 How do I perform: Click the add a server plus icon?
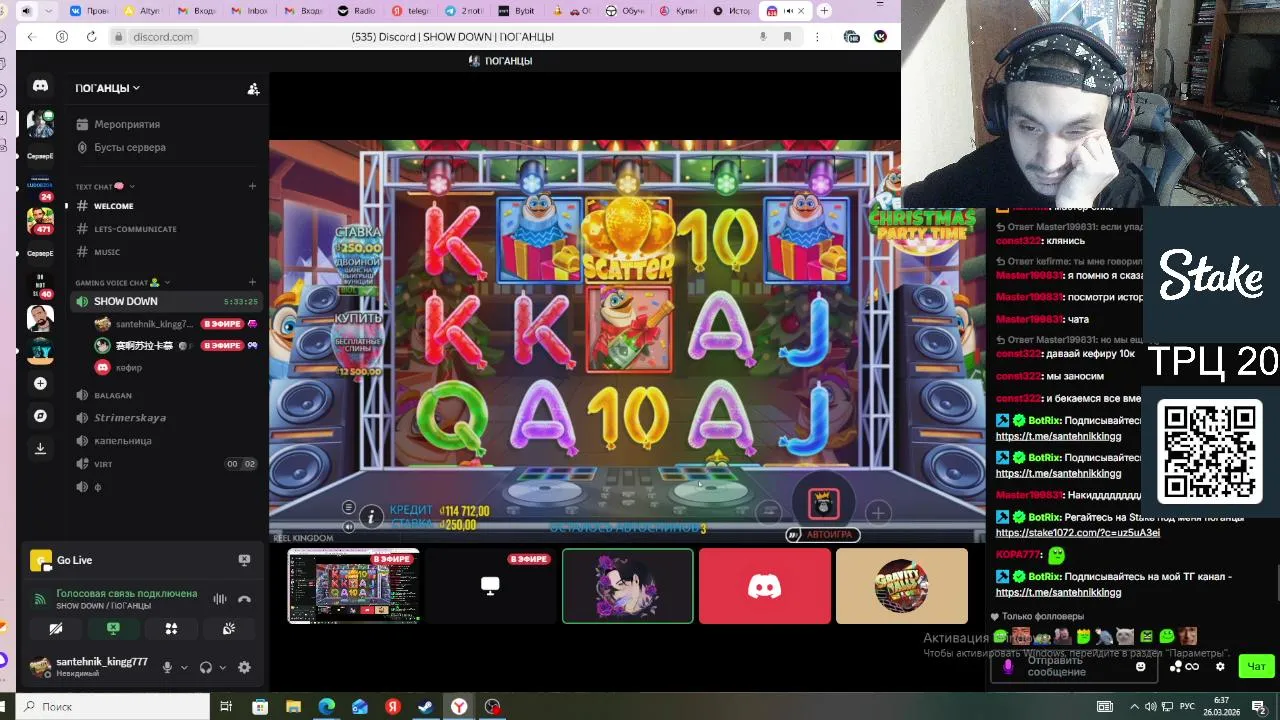point(40,384)
